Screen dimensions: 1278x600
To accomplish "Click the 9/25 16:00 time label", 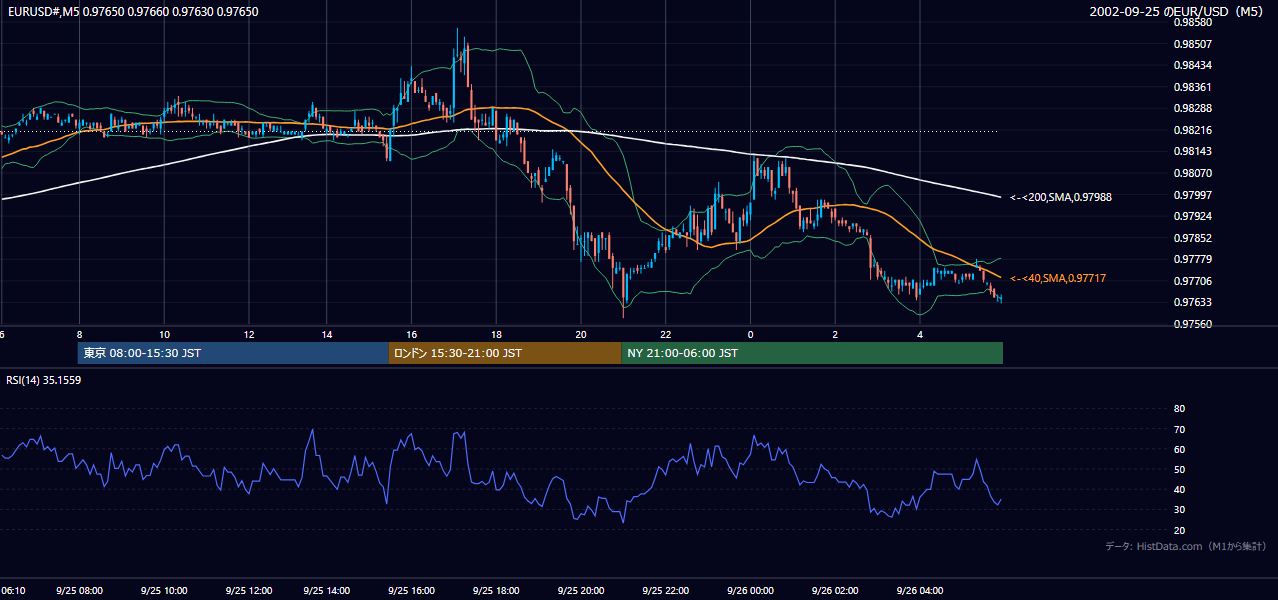I will 411,591.
